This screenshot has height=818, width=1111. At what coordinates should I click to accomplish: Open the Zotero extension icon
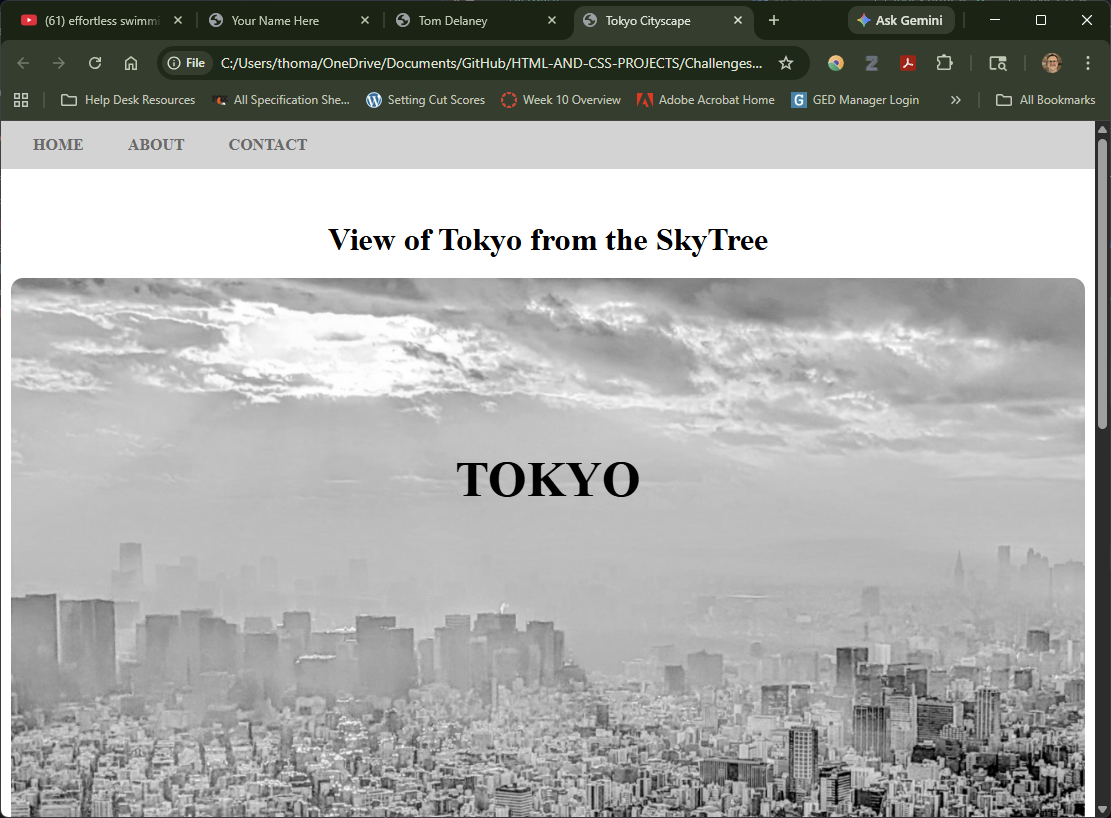[x=871, y=62]
